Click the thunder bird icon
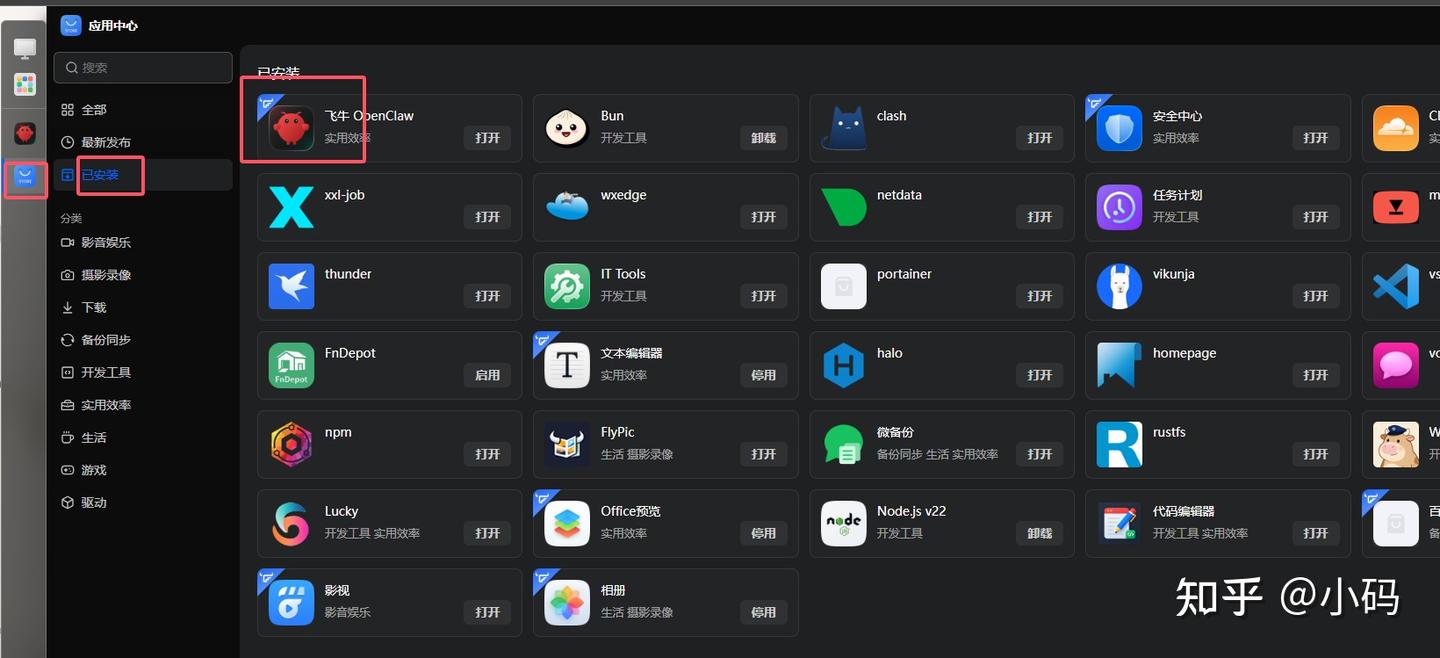 click(291, 286)
